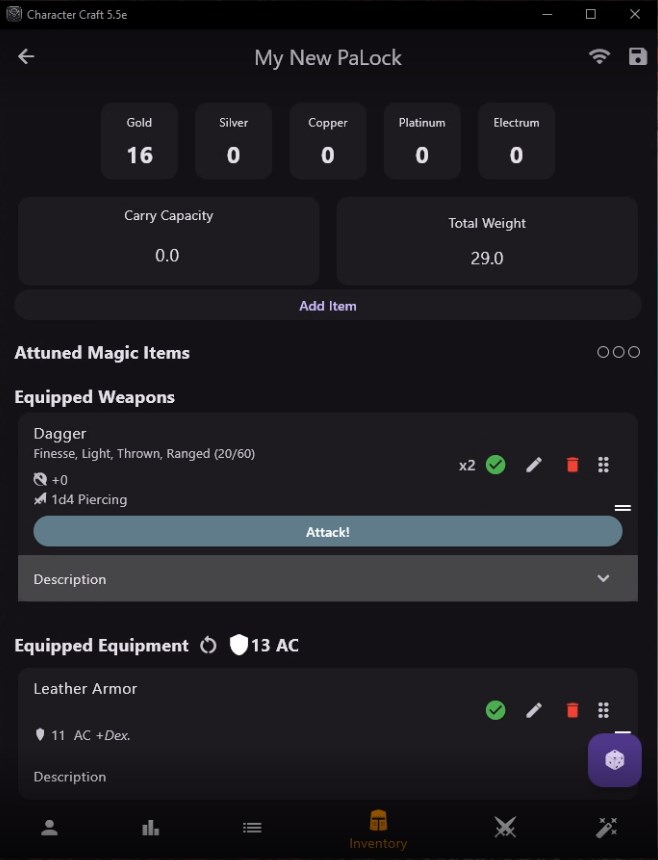Toggle the Leather Armor equipped checkmark

point(495,710)
